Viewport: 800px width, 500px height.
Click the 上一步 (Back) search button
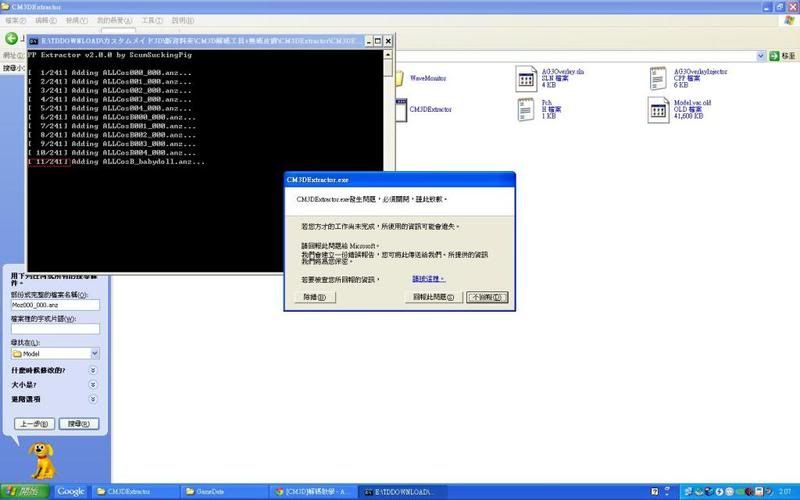pos(34,423)
